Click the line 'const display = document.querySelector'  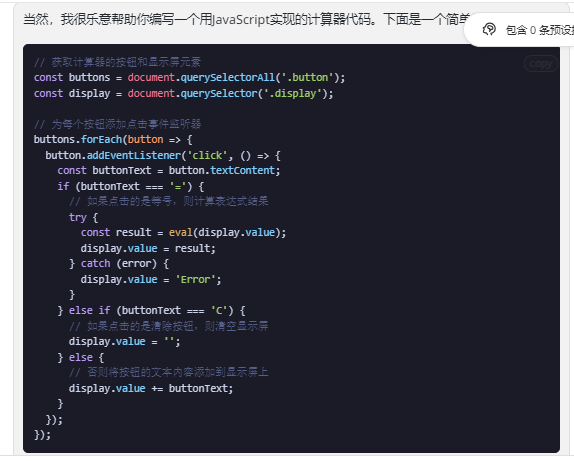tap(183, 93)
